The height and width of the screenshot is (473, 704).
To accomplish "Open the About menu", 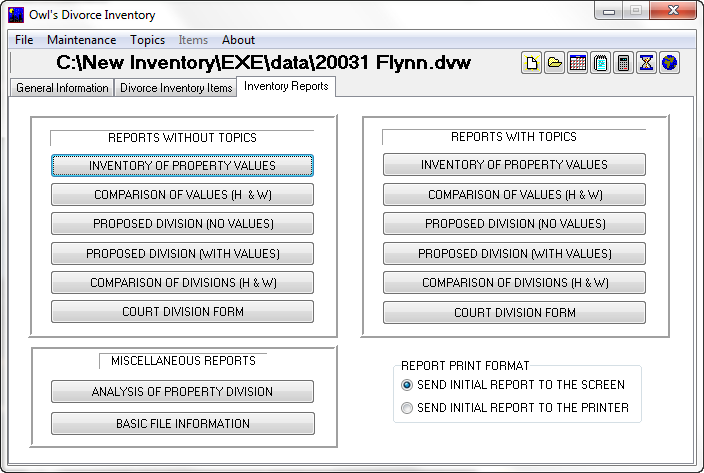I will point(238,40).
